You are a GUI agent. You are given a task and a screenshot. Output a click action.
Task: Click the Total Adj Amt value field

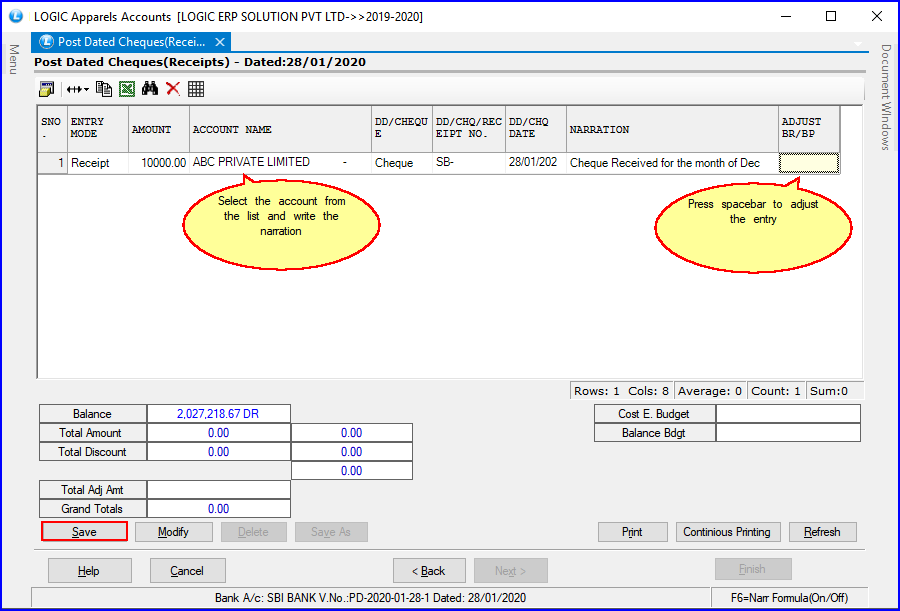tap(219, 490)
